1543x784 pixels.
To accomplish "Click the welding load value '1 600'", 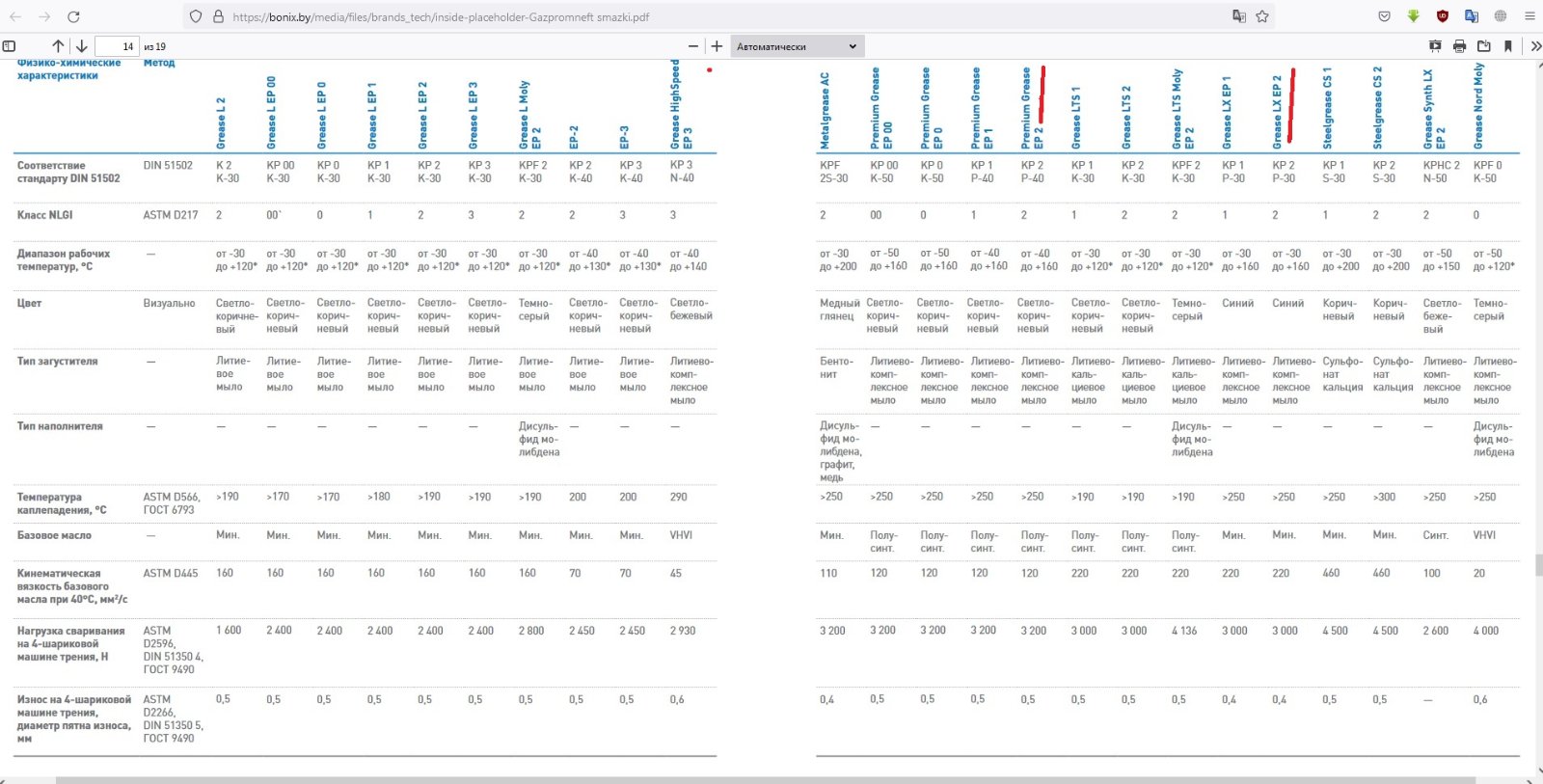I will tap(229, 631).
